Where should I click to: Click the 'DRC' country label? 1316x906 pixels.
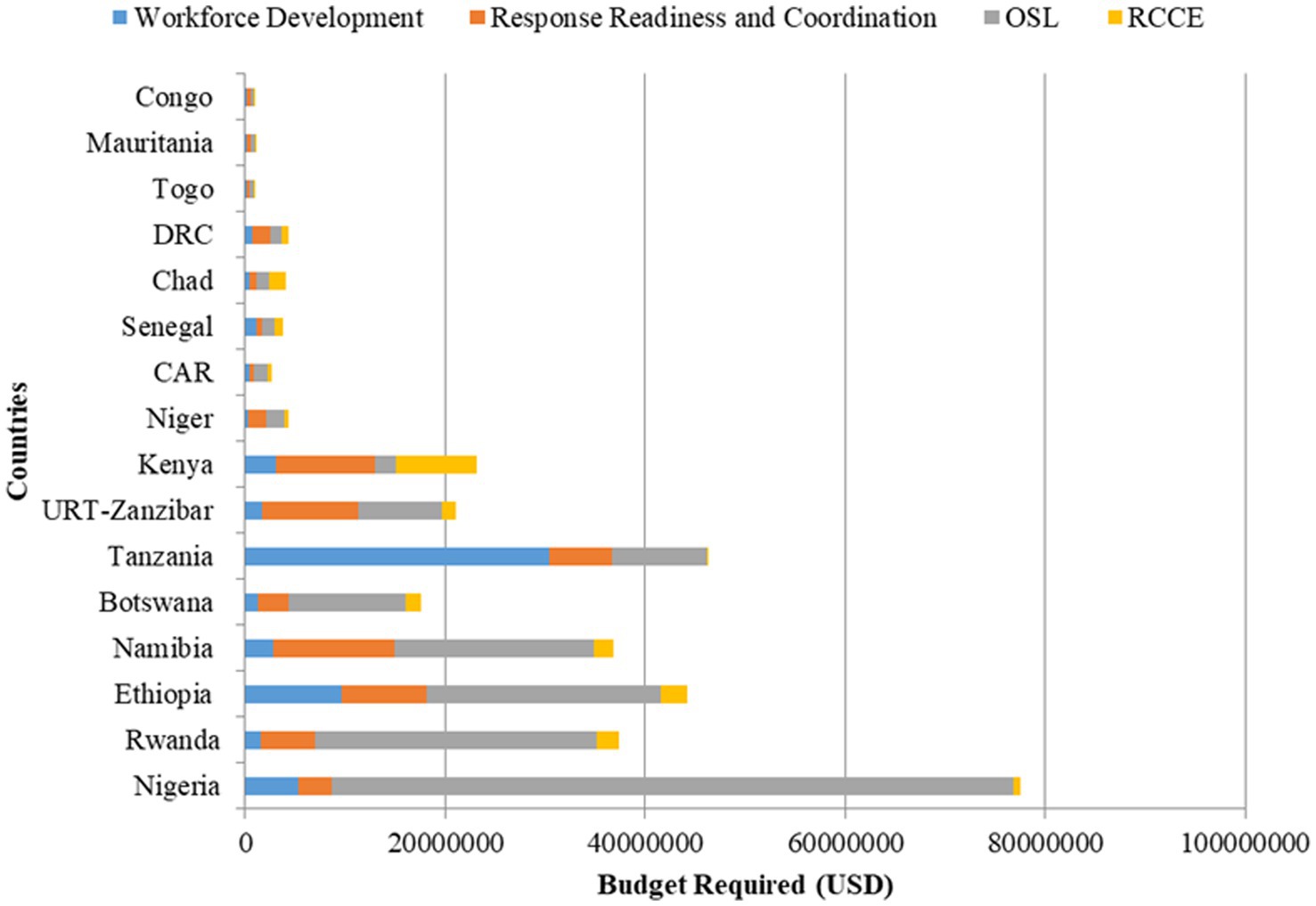click(183, 234)
